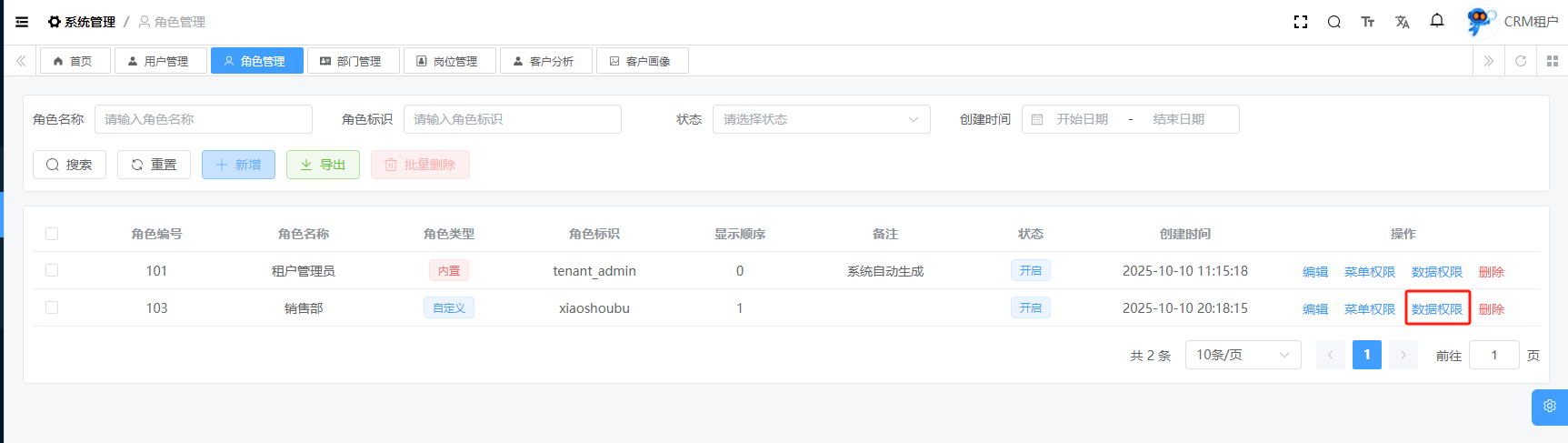The width and height of the screenshot is (1568, 443).
Task: Open the 10条/页 page size dropdown
Action: coord(1242,355)
